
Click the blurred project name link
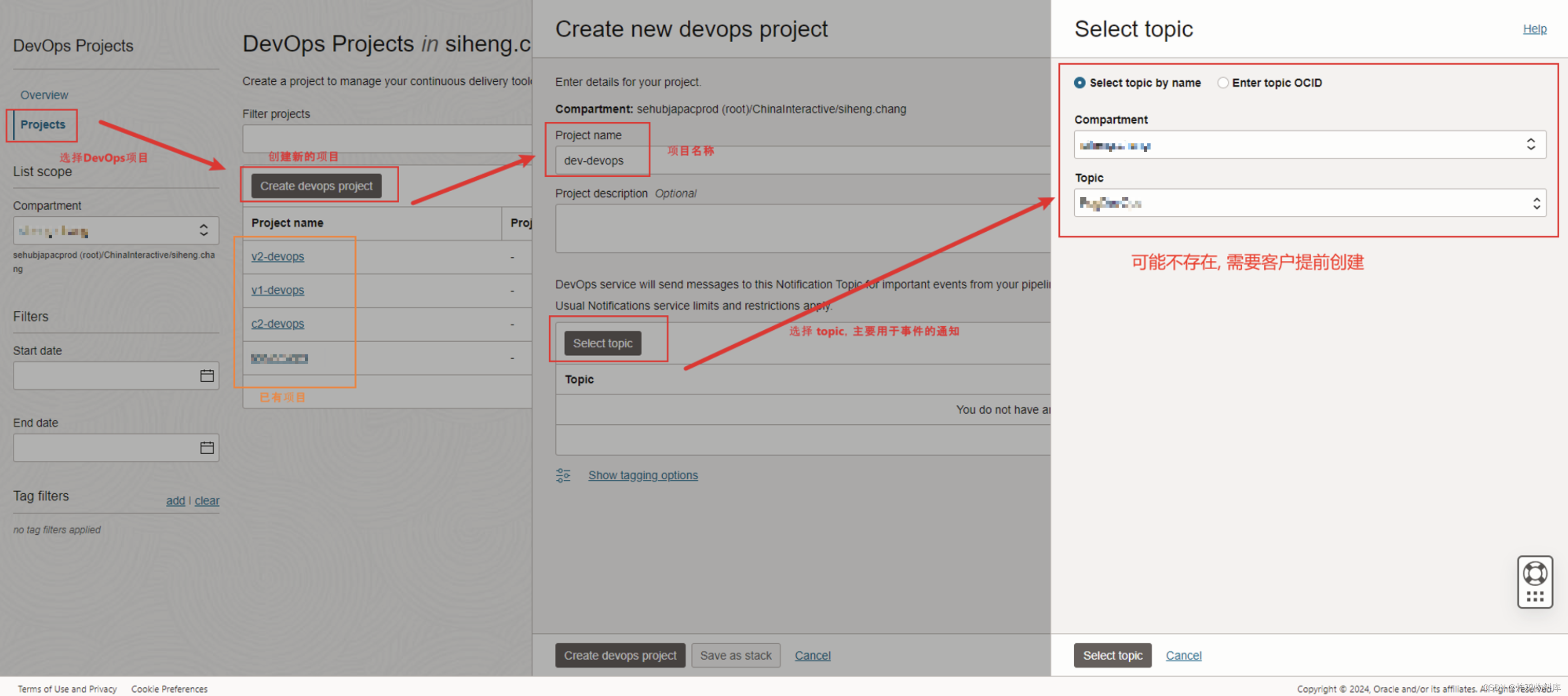[279, 358]
